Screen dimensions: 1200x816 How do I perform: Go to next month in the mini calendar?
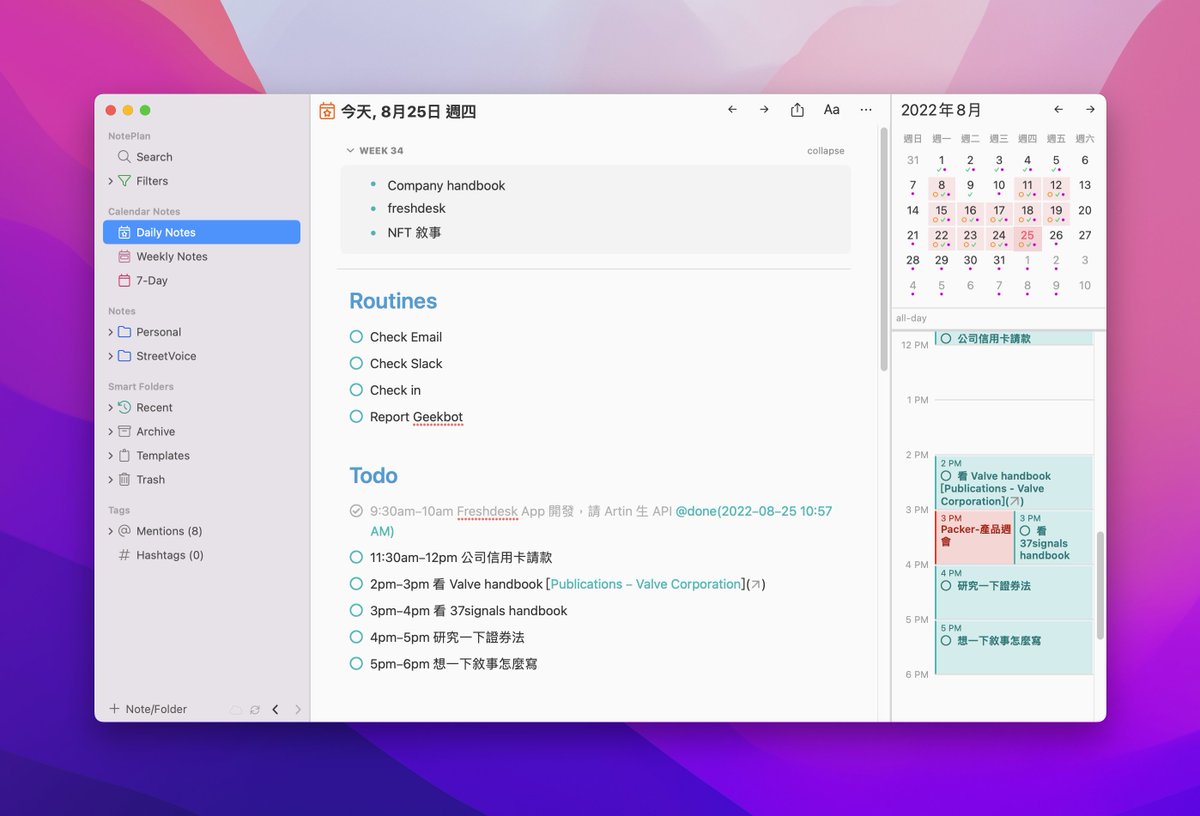[1090, 109]
